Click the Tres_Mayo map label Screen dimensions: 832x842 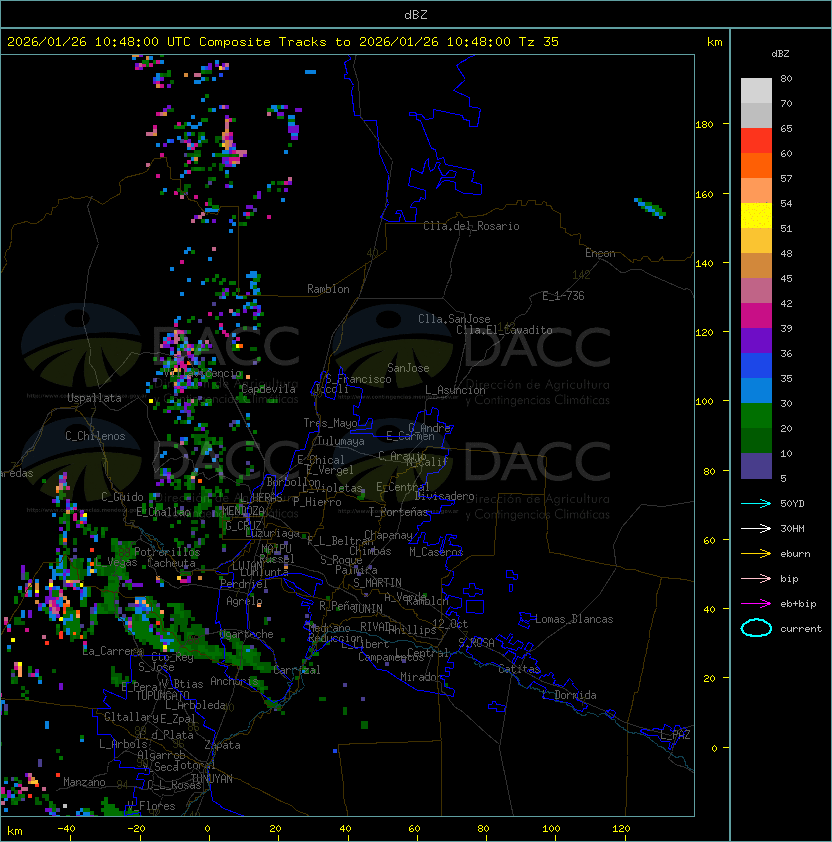point(330,423)
